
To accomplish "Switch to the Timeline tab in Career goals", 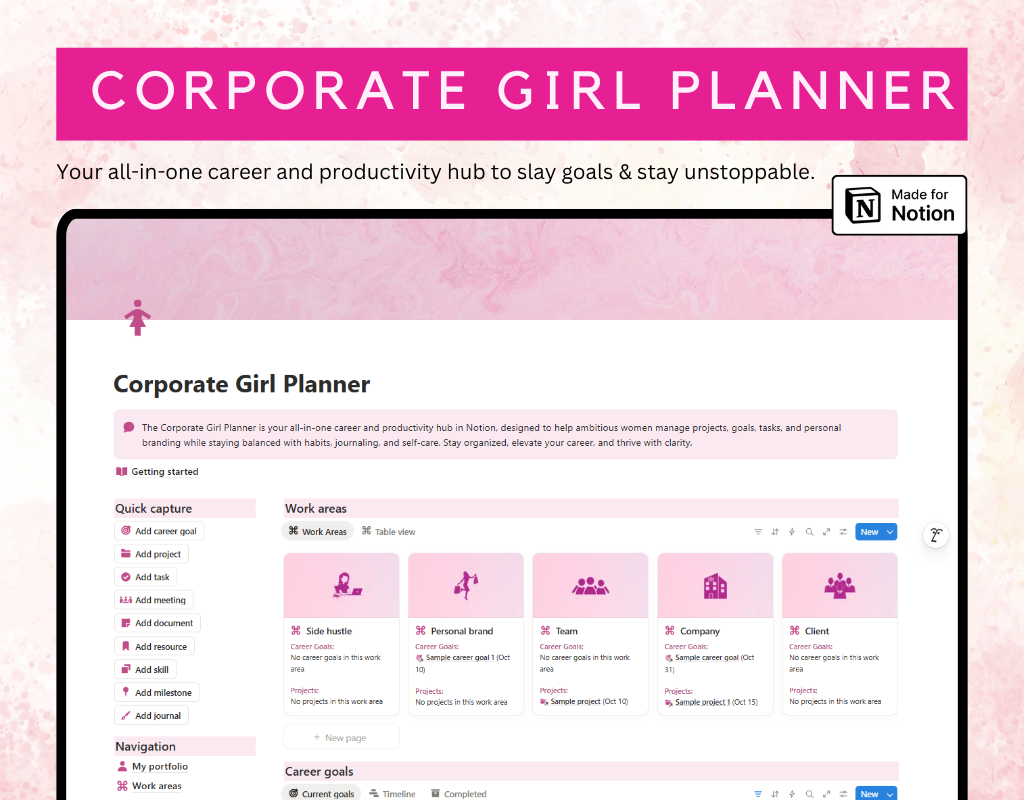I will click(x=392, y=794).
